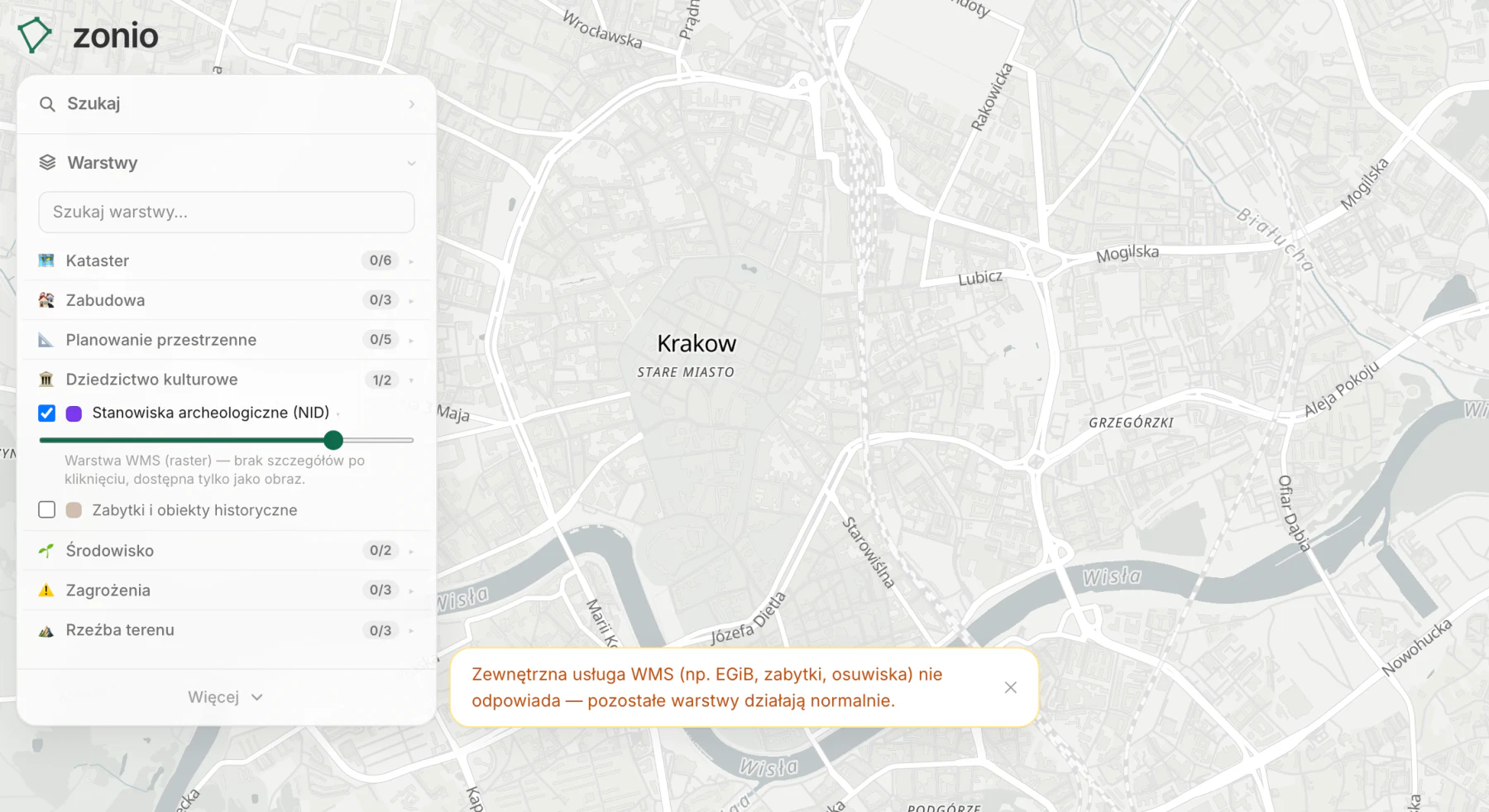Click the Planowanie przestrzenne ruler icon
The image size is (1489, 812).
click(x=46, y=340)
